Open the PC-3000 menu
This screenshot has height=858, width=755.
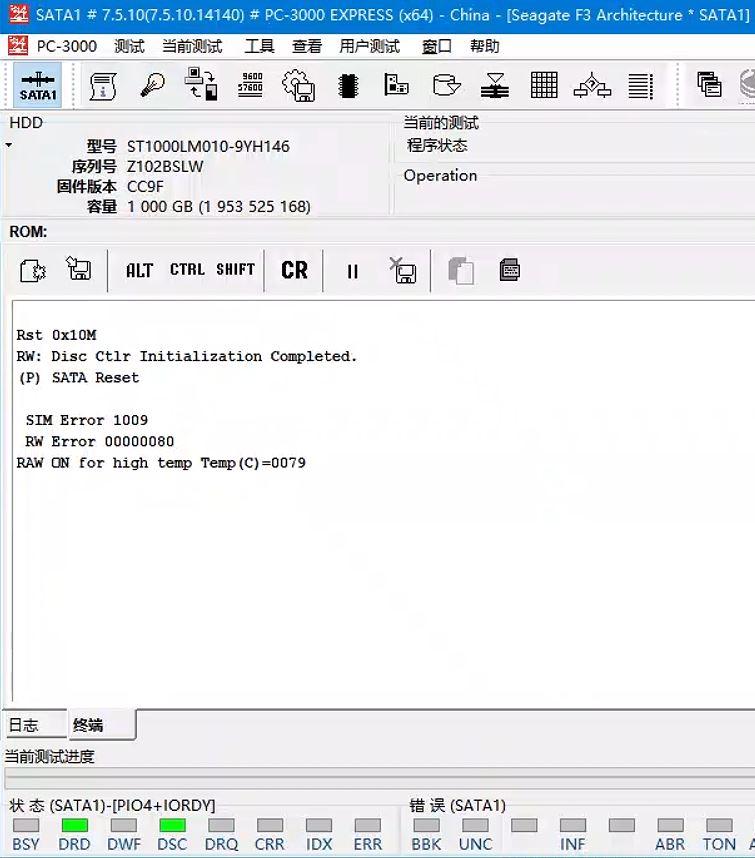[x=66, y=47]
